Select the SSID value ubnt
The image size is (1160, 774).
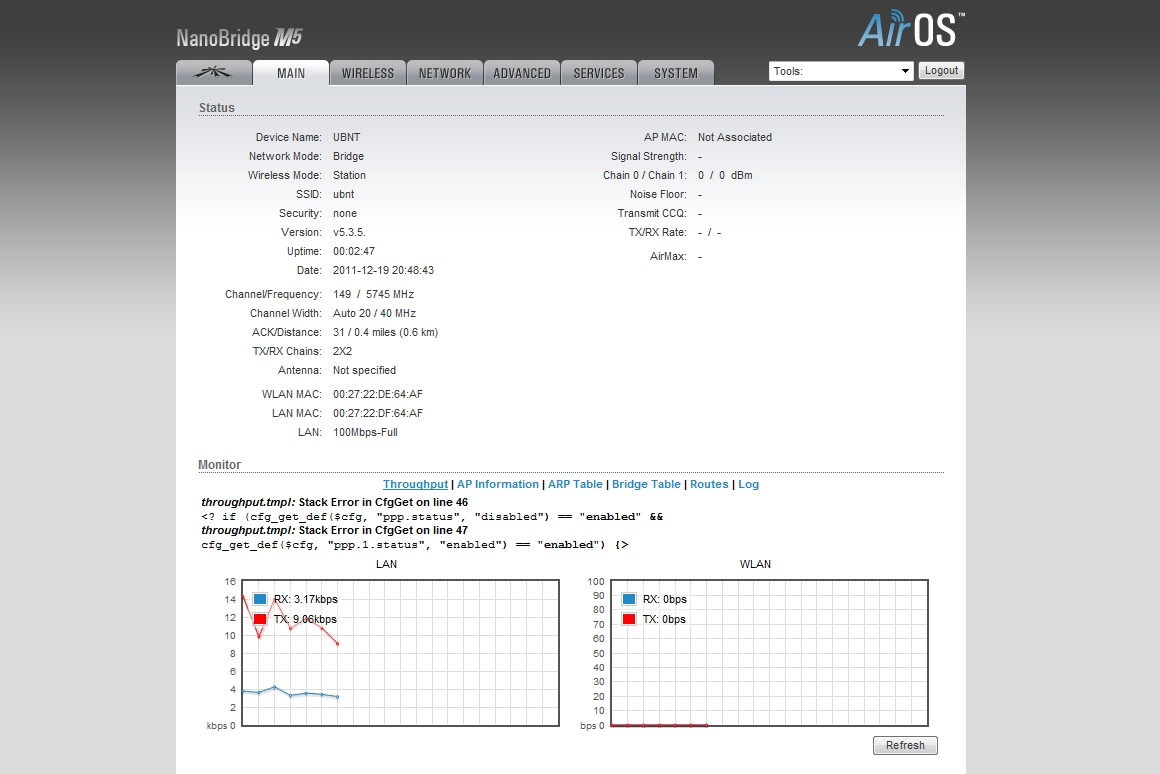click(x=343, y=194)
